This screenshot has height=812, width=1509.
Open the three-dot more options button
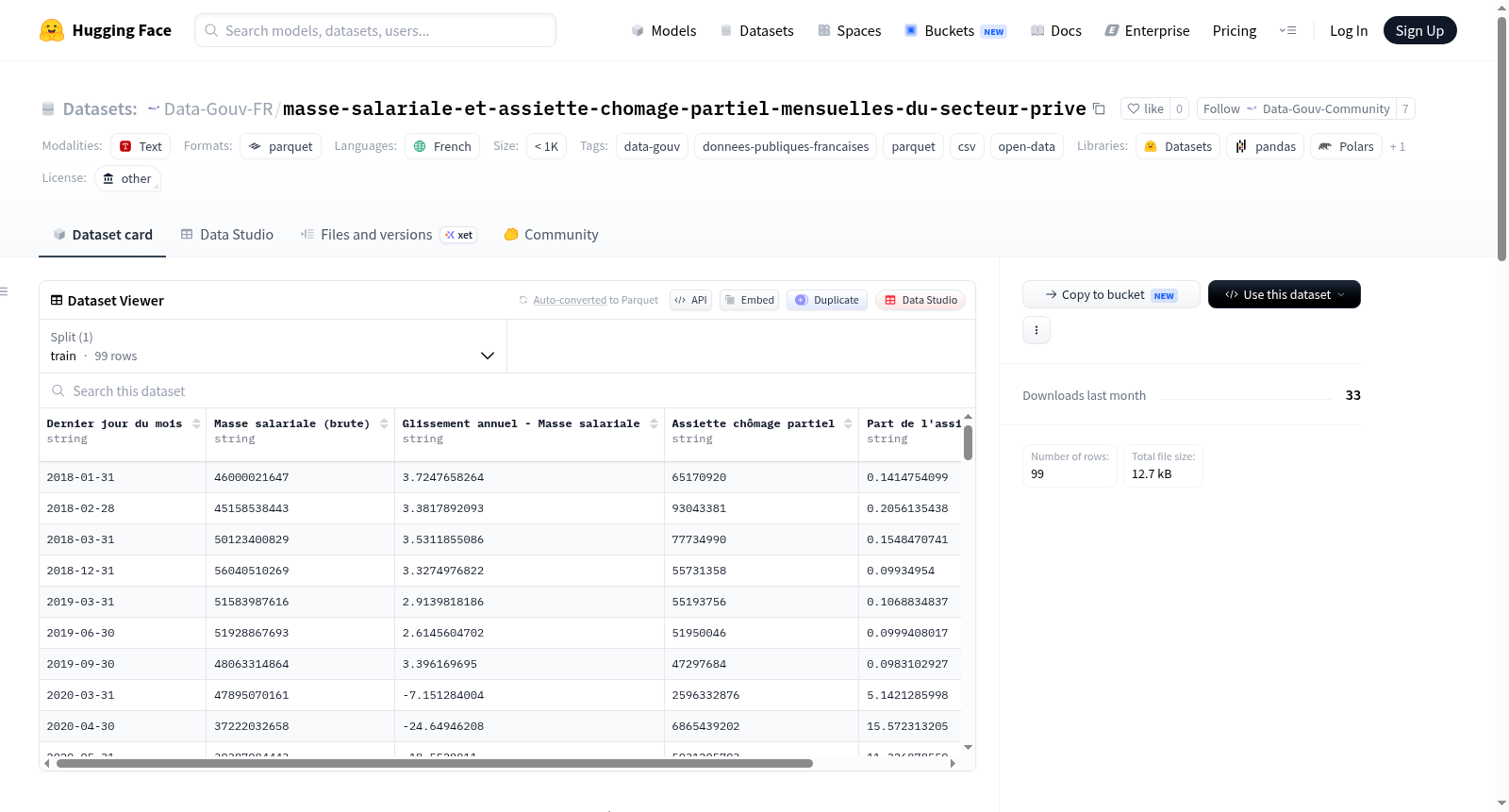tap(1036, 330)
